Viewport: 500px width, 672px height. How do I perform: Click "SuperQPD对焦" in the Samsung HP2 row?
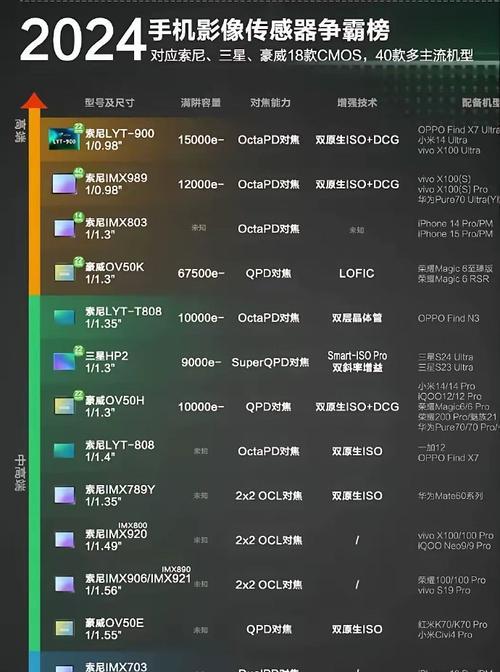click(270, 362)
